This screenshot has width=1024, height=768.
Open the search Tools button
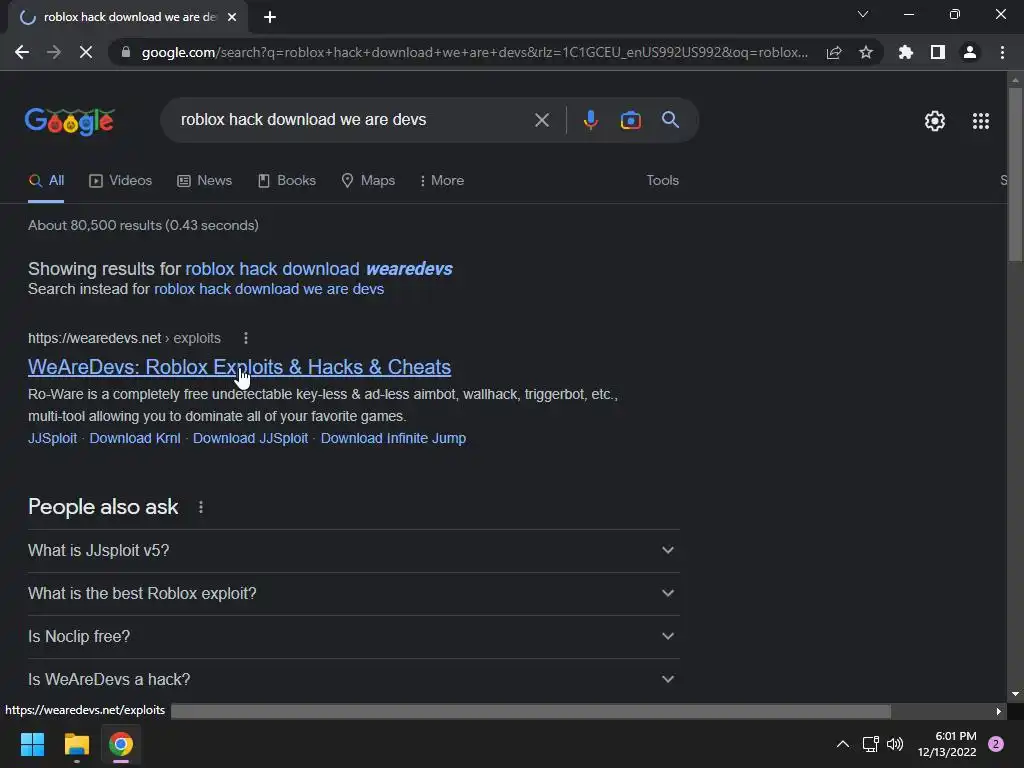662,181
